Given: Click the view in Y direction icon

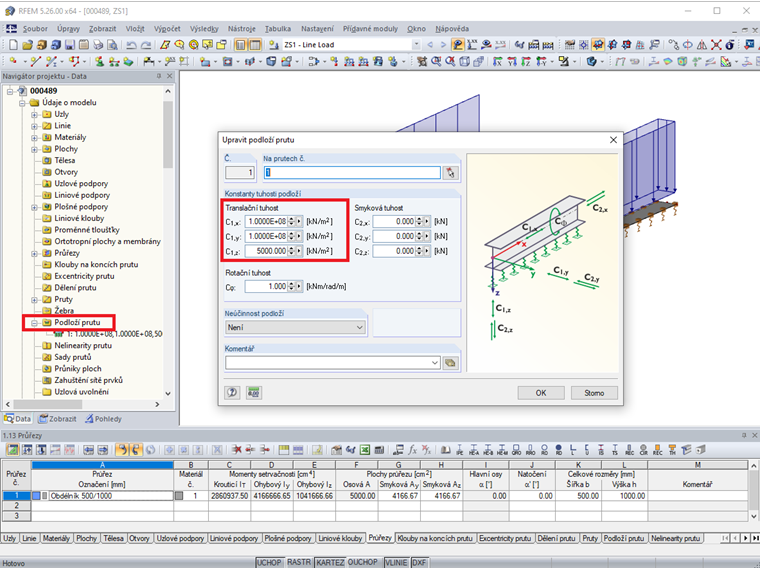Looking at the screenshot, I should click(512, 62).
